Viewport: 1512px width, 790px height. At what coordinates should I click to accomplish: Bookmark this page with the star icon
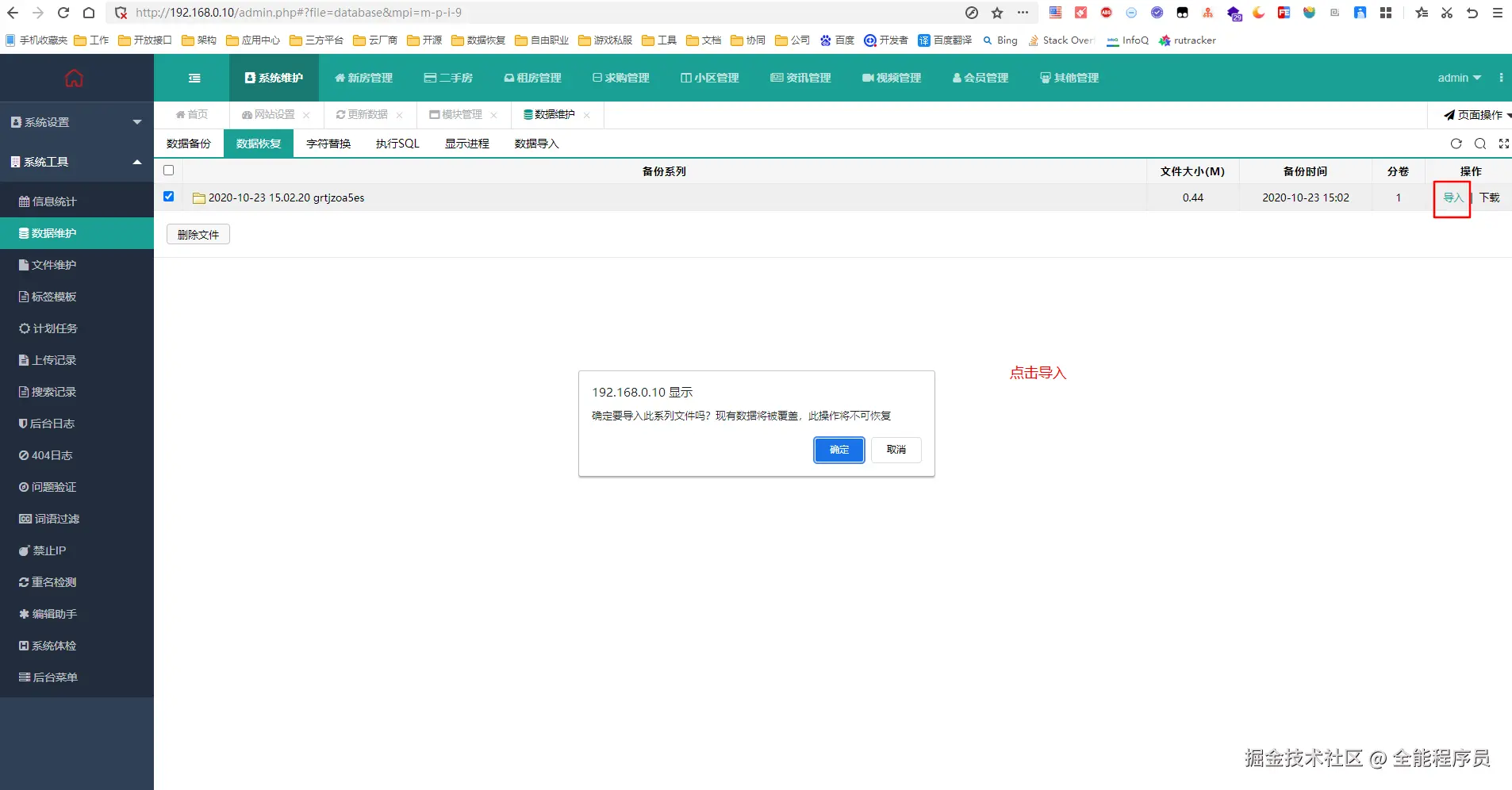[x=997, y=13]
